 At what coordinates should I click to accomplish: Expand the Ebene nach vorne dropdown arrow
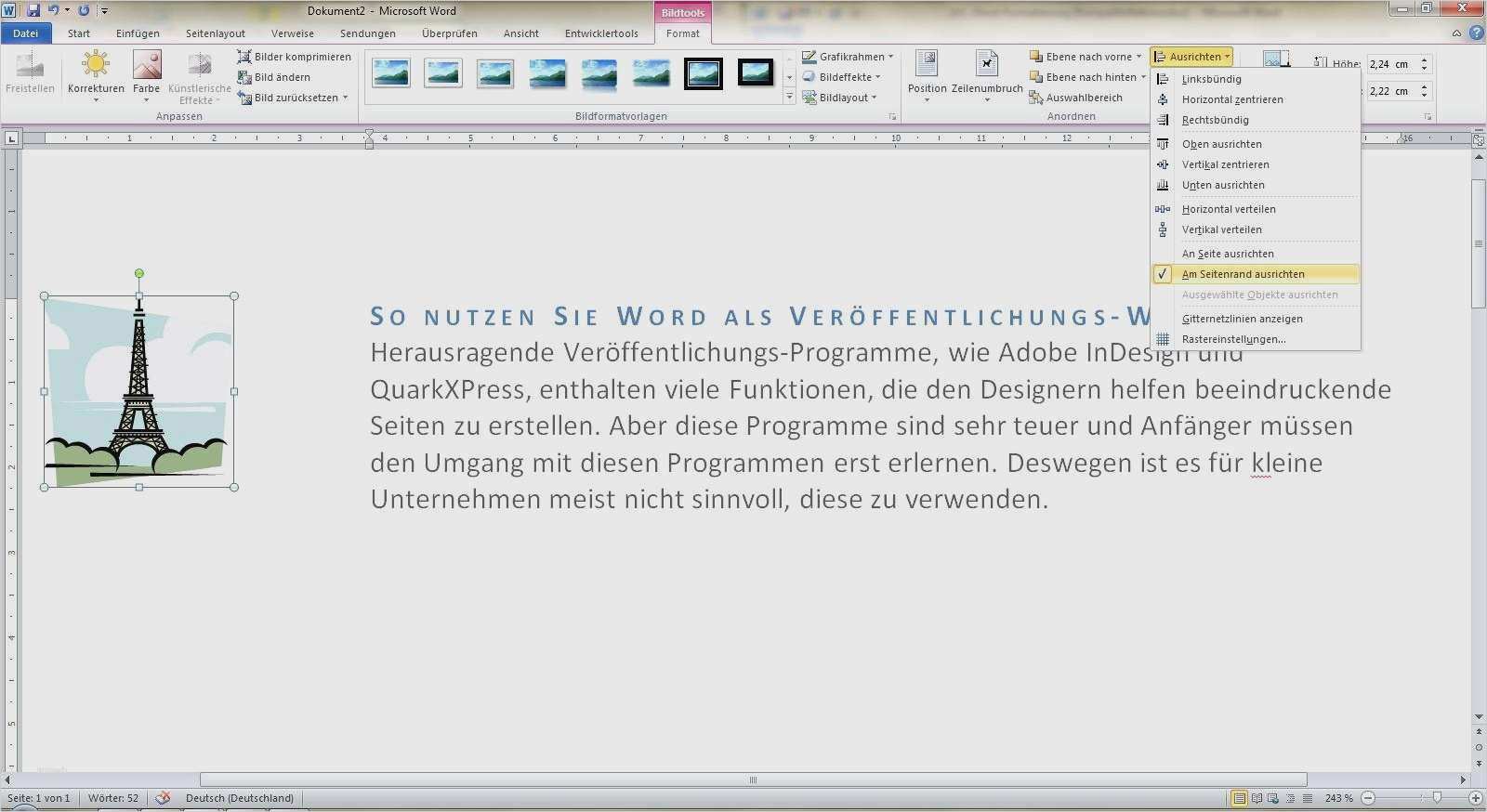tap(1138, 57)
